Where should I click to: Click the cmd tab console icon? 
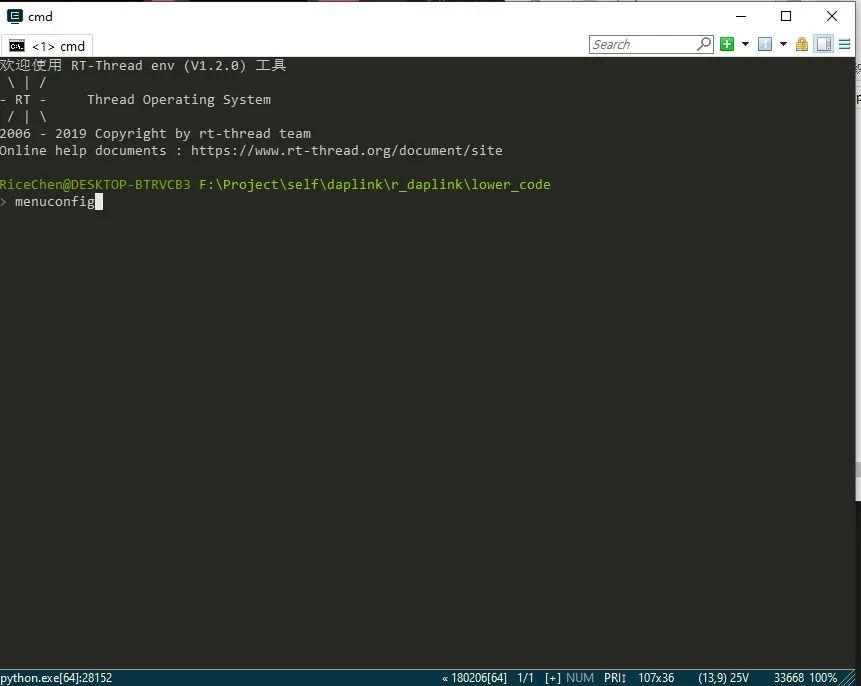17,46
